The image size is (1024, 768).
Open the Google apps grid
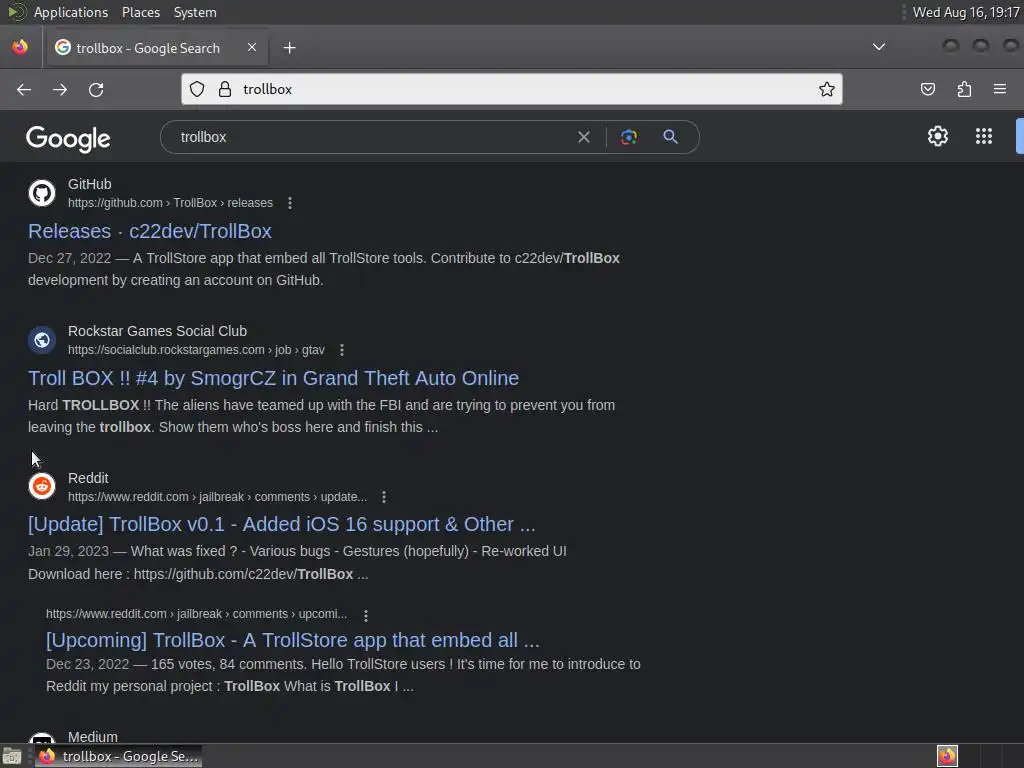point(984,136)
